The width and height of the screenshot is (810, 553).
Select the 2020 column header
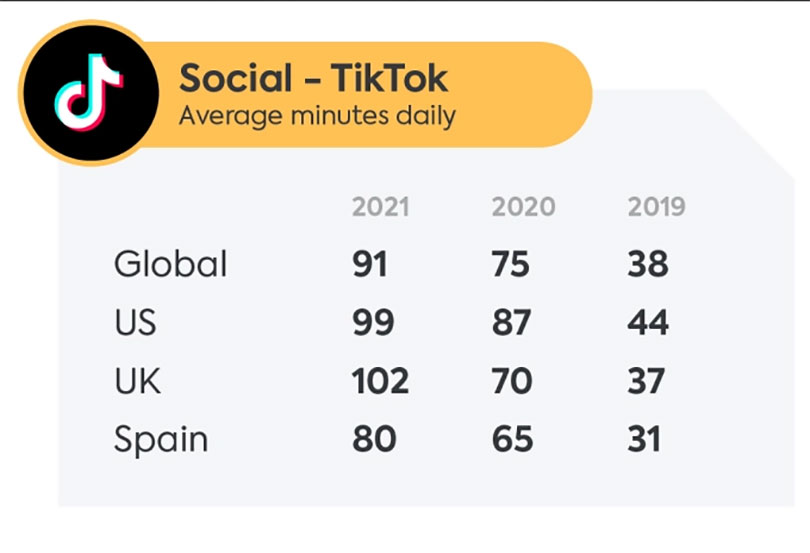click(x=523, y=207)
